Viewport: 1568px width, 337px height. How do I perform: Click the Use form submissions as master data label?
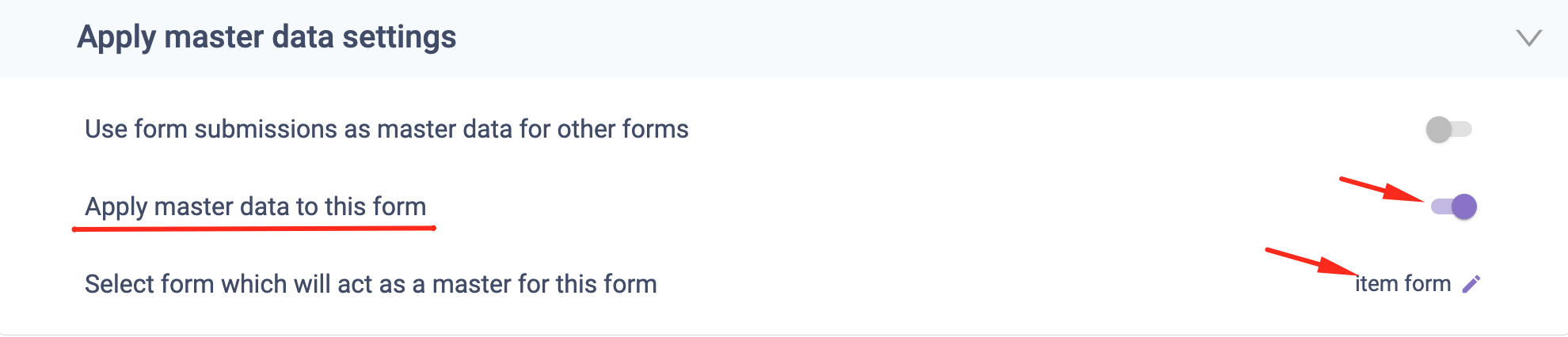point(386,129)
